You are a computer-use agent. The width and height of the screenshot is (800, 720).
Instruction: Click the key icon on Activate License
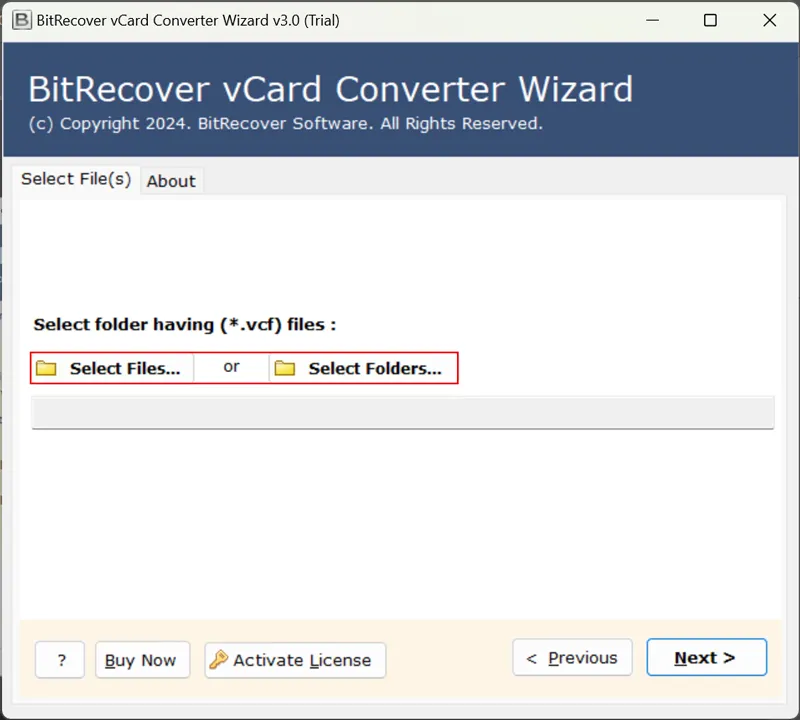(219, 659)
